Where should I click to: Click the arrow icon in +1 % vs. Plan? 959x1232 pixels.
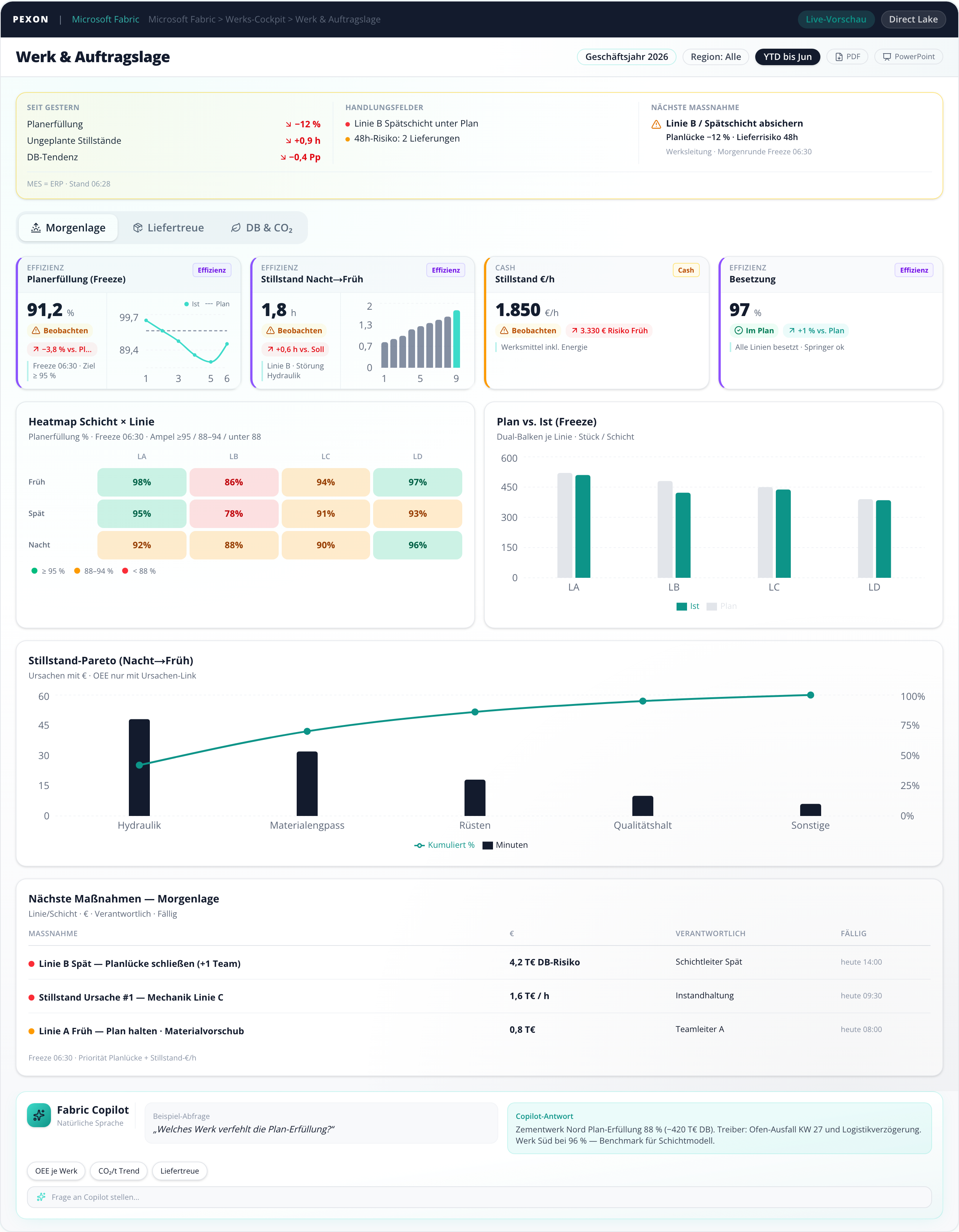point(792,331)
